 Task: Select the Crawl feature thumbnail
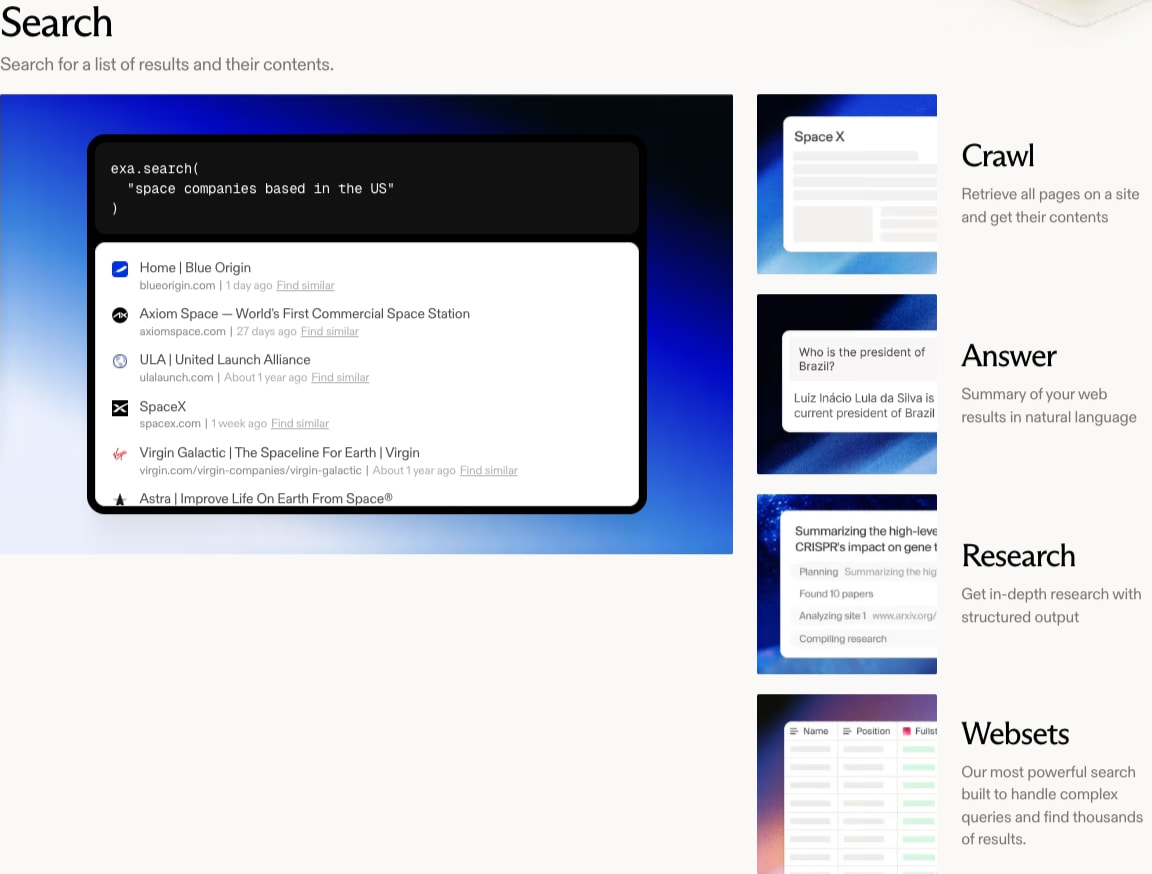(846, 184)
